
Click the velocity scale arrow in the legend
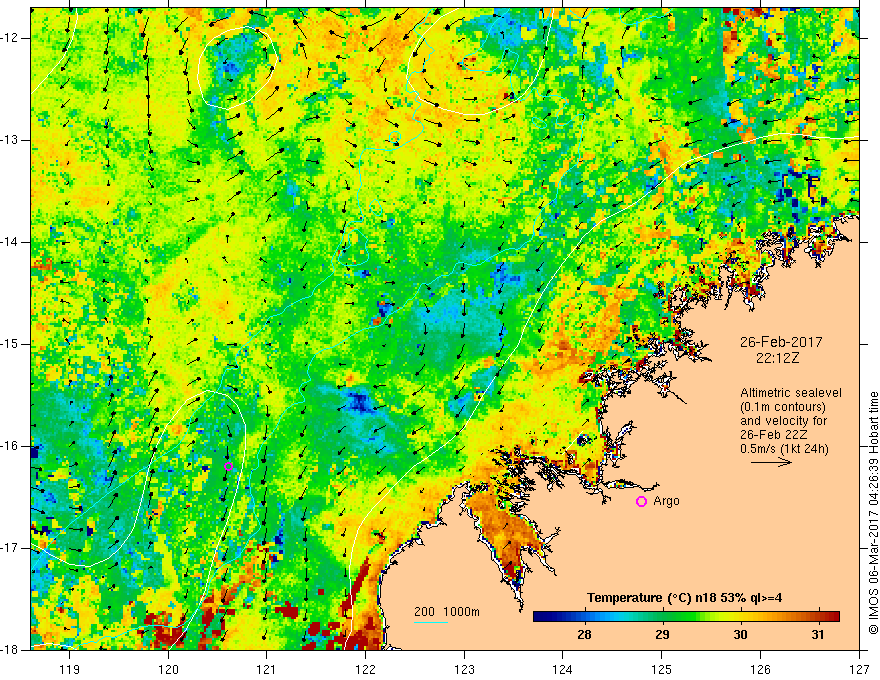pyautogui.click(x=771, y=462)
